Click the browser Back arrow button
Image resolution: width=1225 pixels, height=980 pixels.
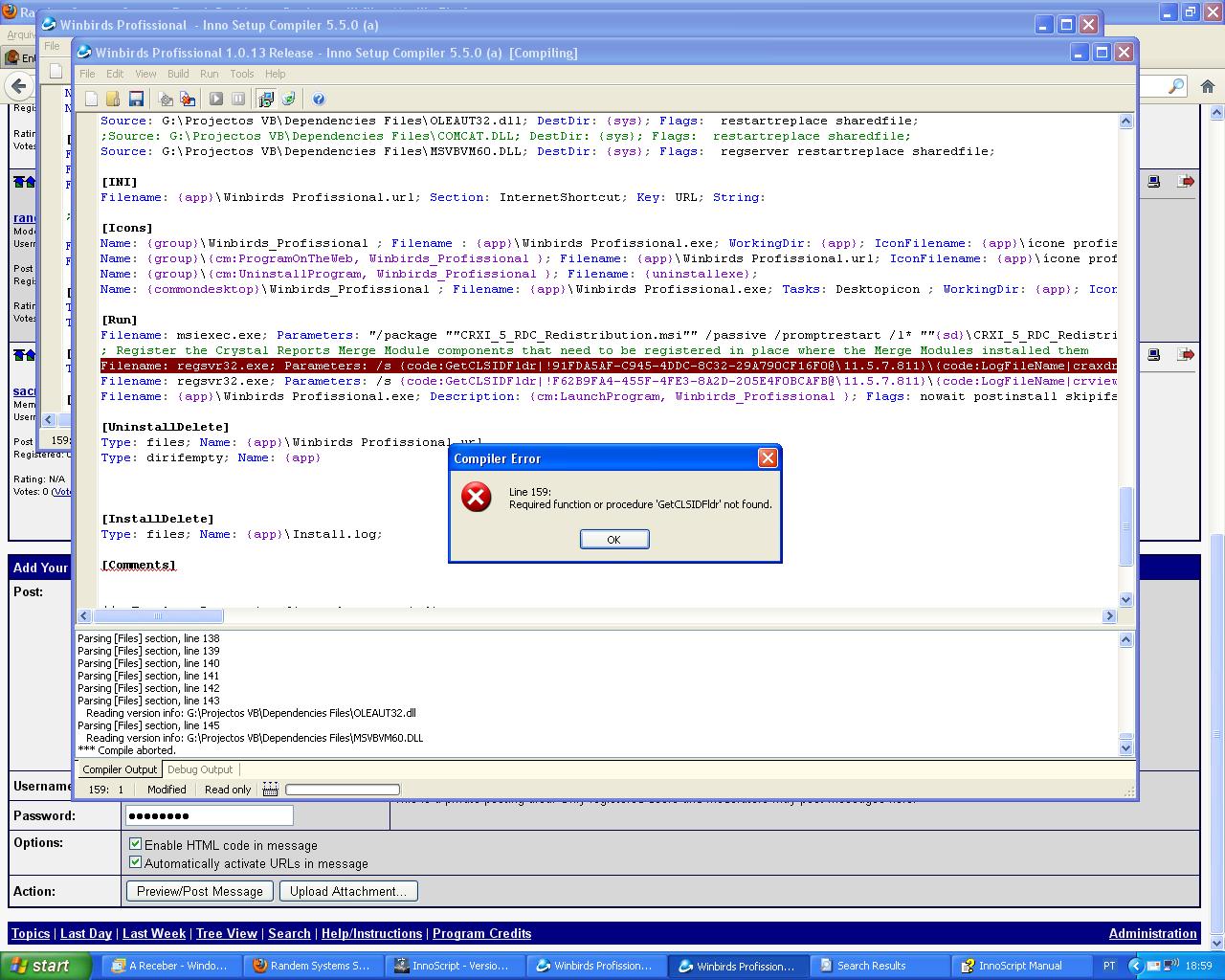point(19,86)
